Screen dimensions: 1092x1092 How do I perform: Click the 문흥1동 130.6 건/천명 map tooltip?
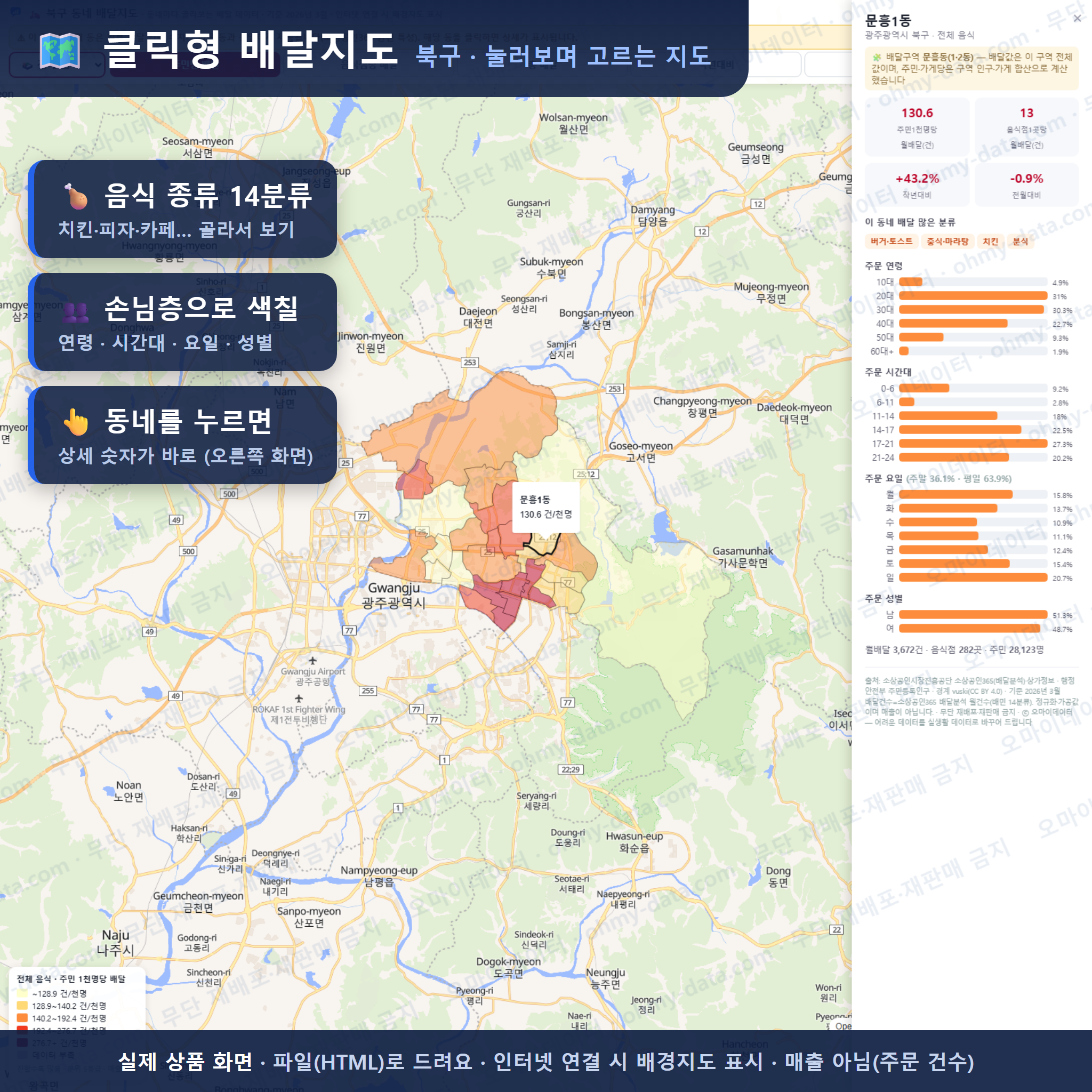[545, 507]
